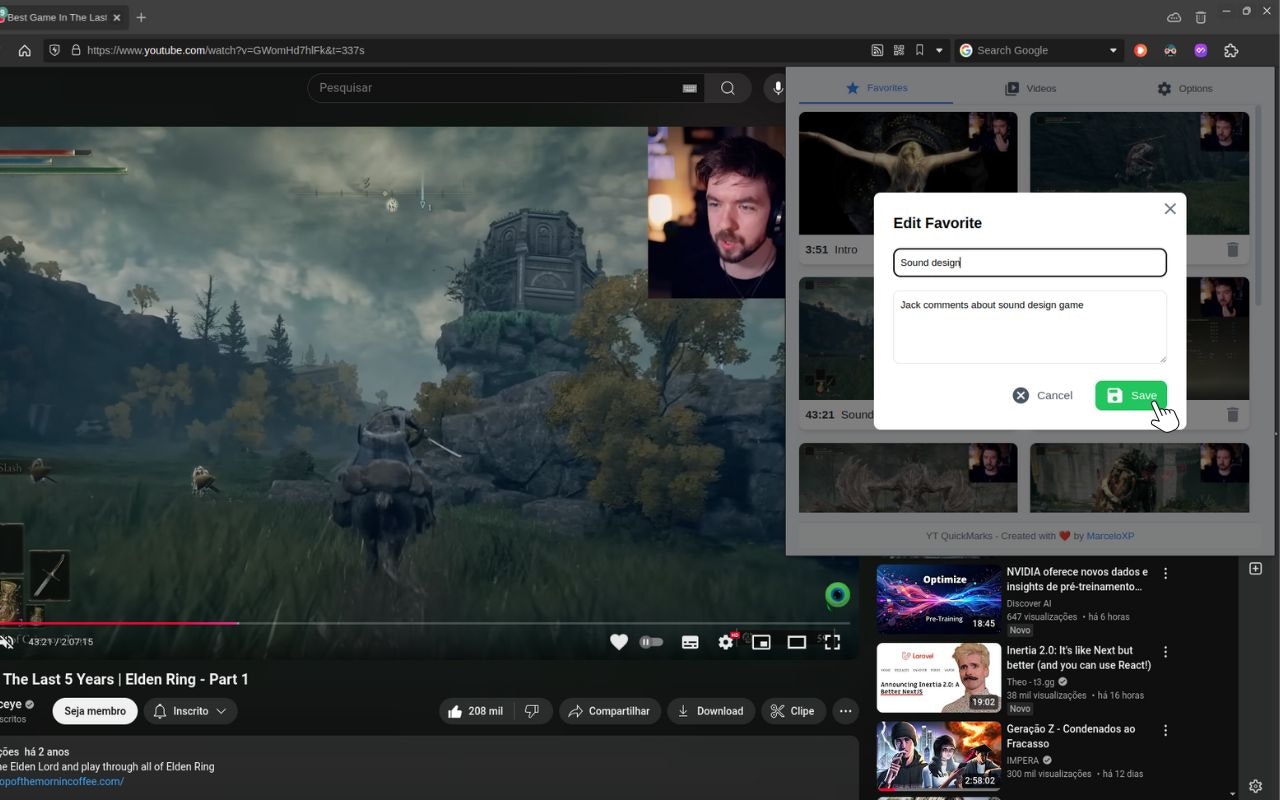Click the RSS feed icon in address bar
Image resolution: width=1280 pixels, height=800 pixels.
(x=877, y=50)
